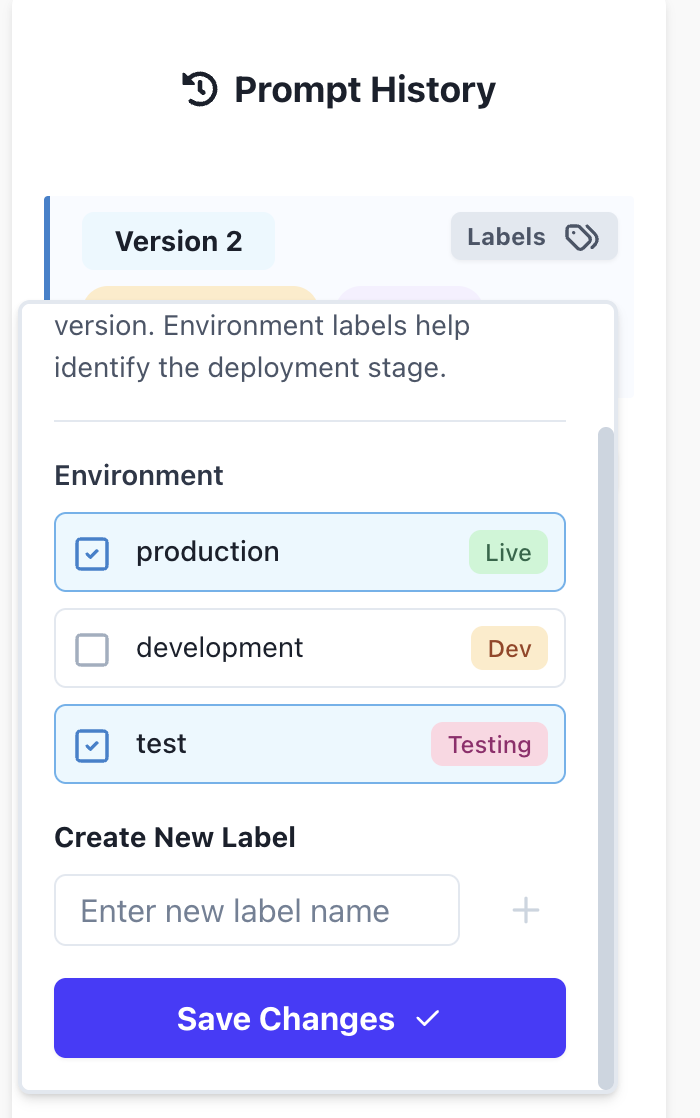Viewport: 700px width, 1118px height.
Task: Click the checkmark icon in Save Changes
Action: coord(428,1019)
